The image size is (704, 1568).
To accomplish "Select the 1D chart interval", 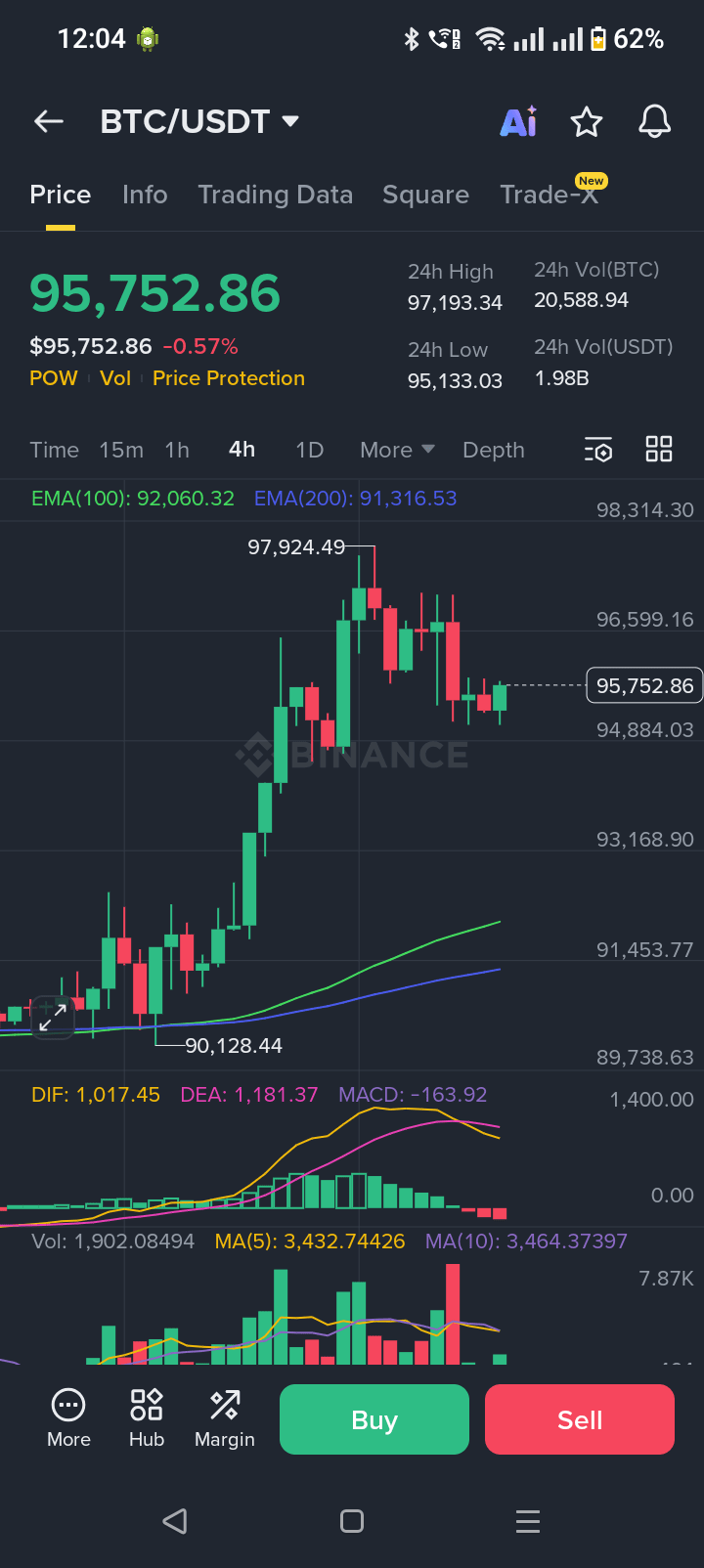I will [310, 450].
